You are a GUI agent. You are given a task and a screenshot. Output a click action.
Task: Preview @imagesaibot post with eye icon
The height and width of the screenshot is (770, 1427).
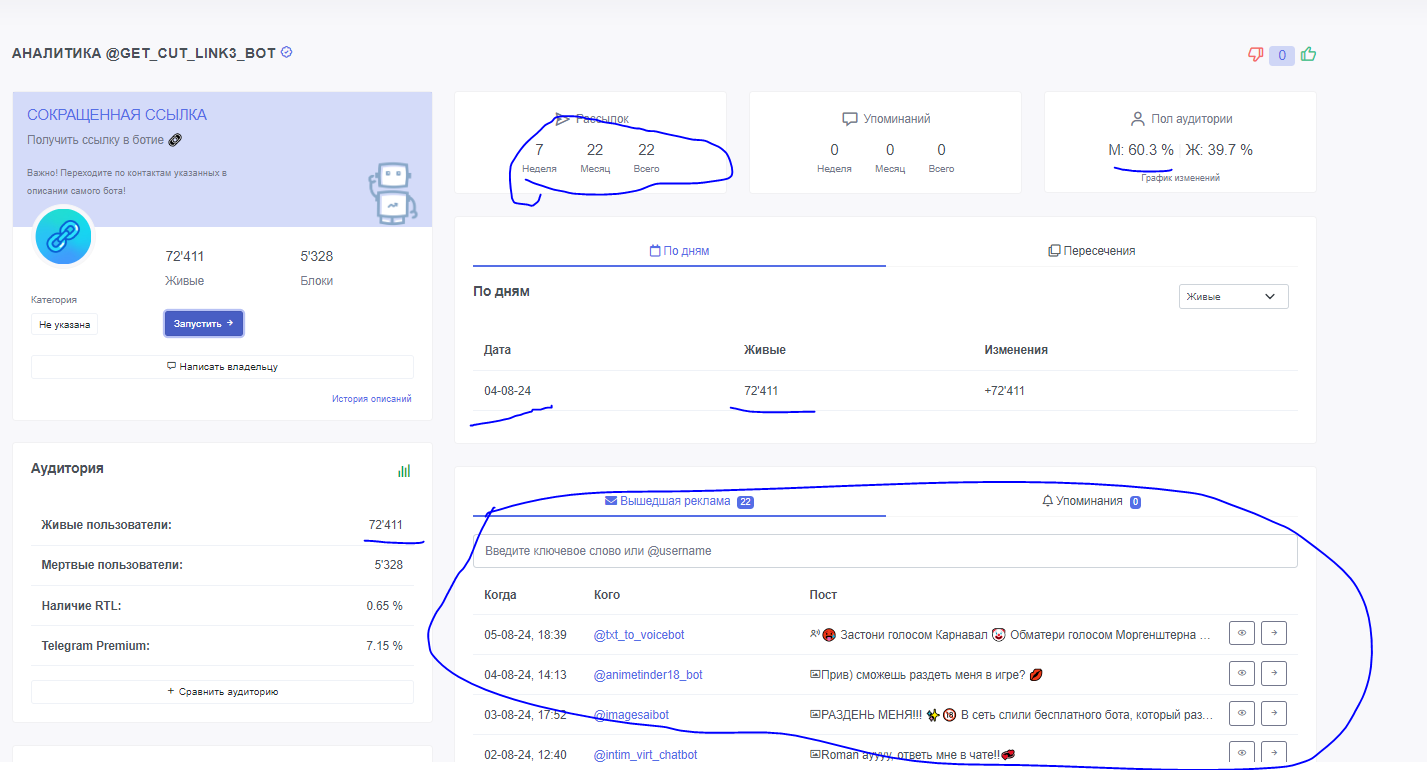click(x=1241, y=713)
